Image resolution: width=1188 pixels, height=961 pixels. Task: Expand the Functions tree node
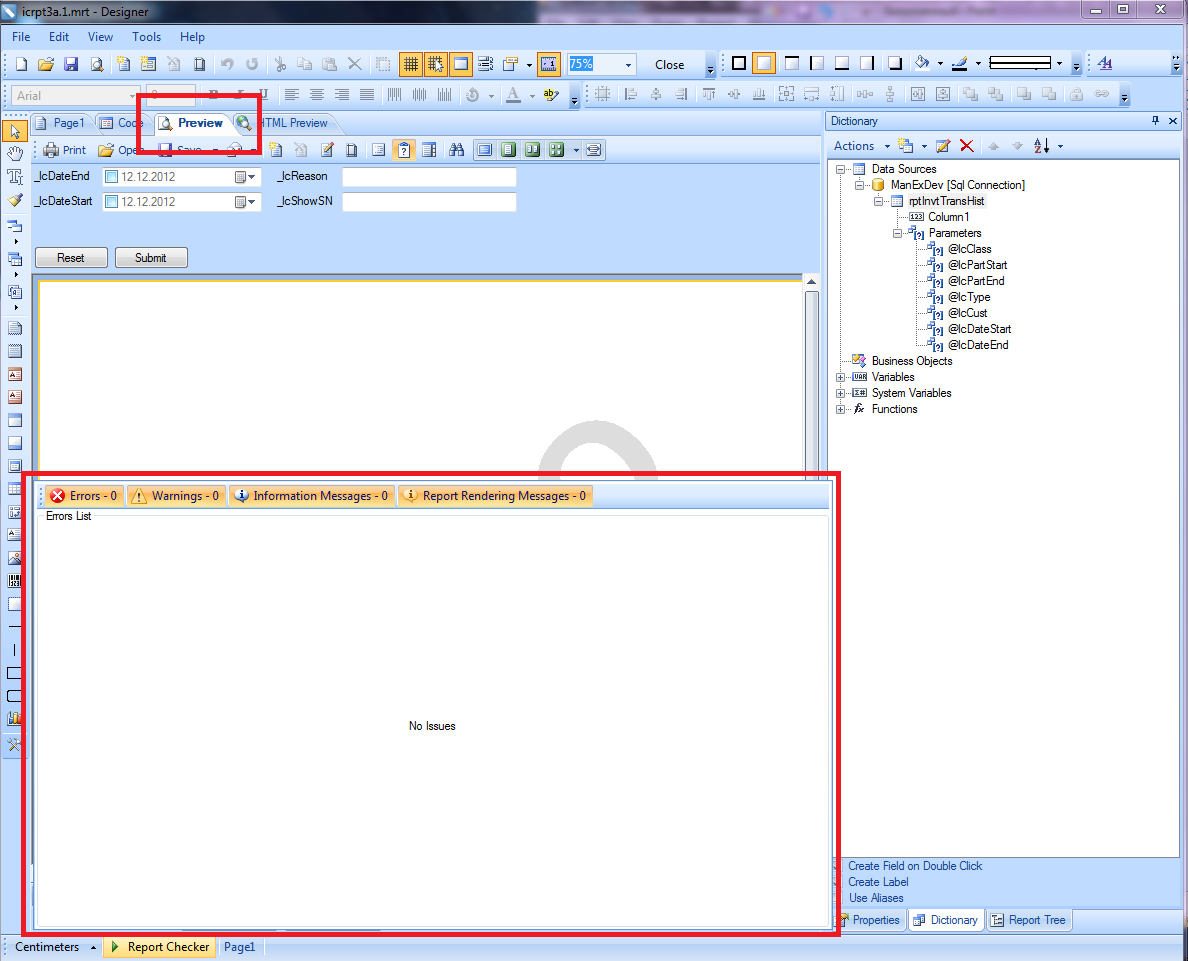(x=840, y=409)
